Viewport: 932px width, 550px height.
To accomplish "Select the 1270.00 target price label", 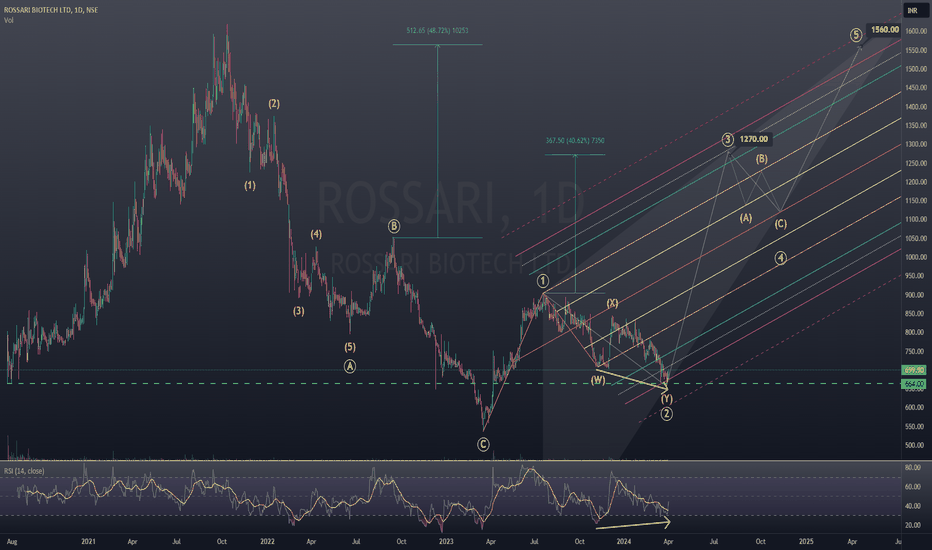I will click(x=754, y=139).
